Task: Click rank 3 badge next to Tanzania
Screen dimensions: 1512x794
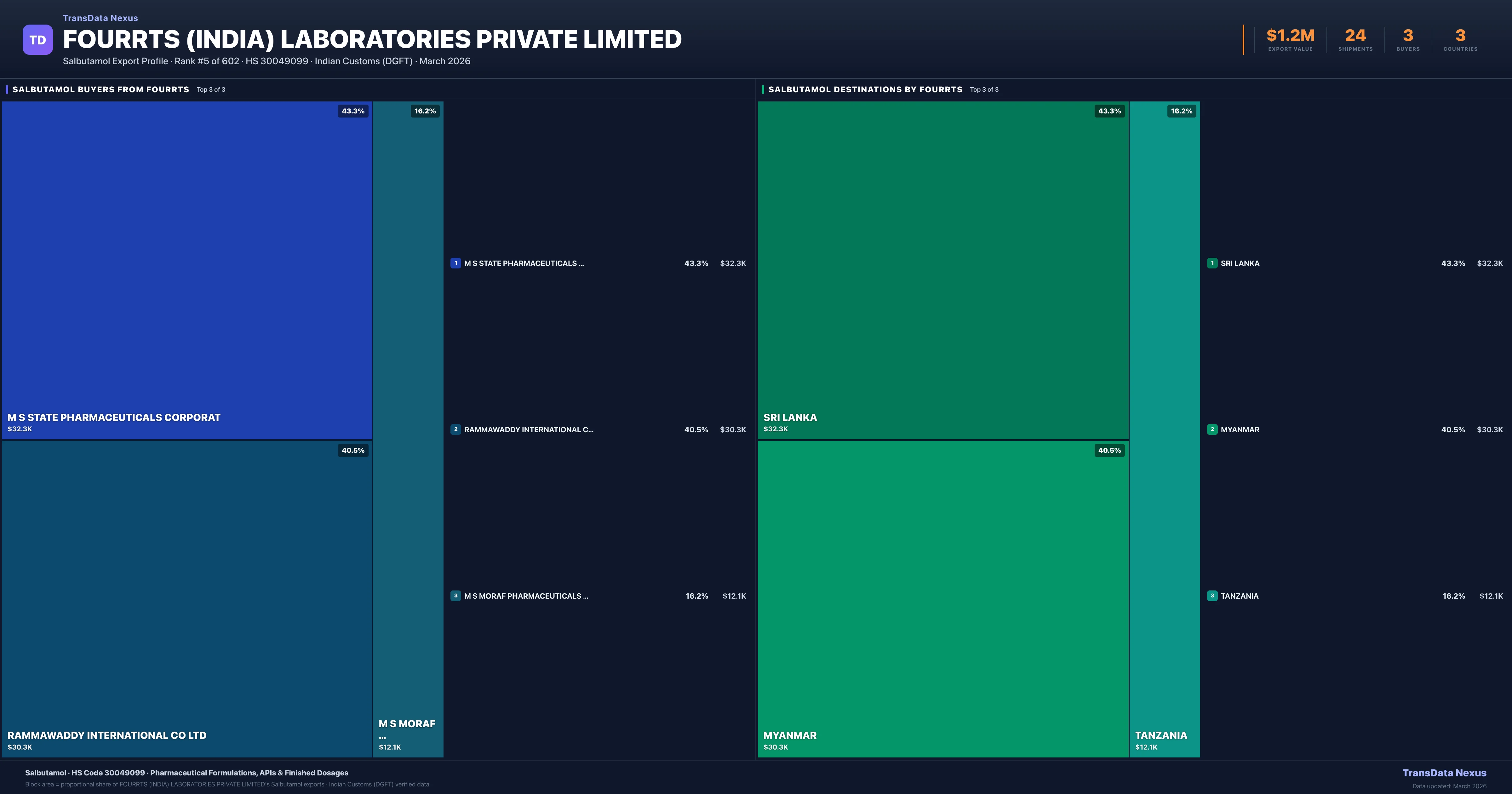Action: pyautogui.click(x=1212, y=595)
